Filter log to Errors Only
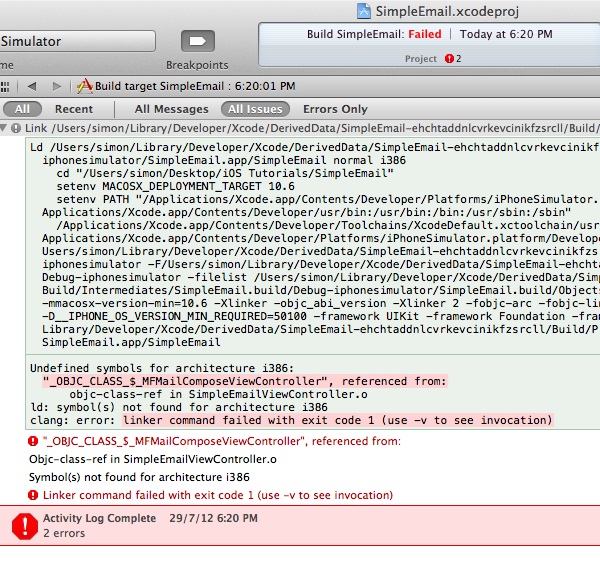 click(335, 109)
